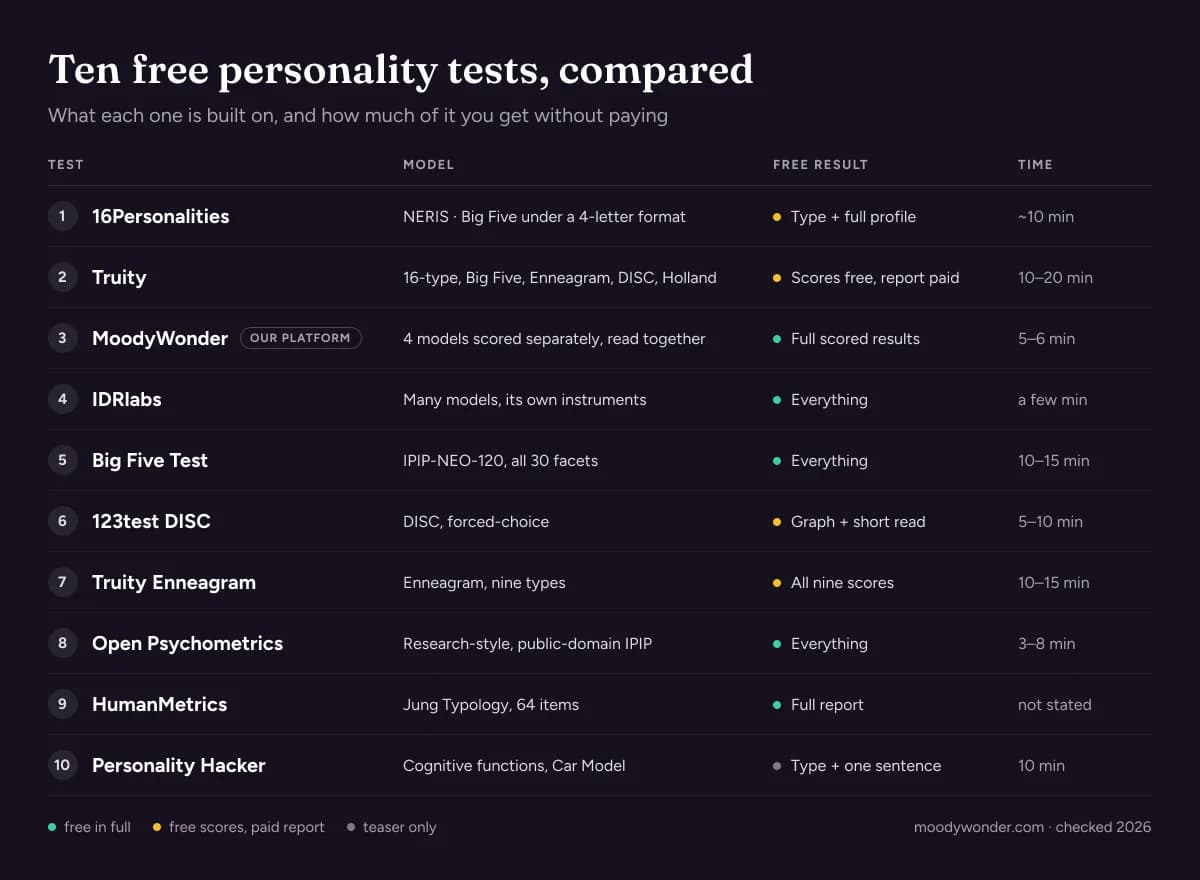Select the 123test DISC name
Screen dimensions: 1200x880
tap(151, 521)
